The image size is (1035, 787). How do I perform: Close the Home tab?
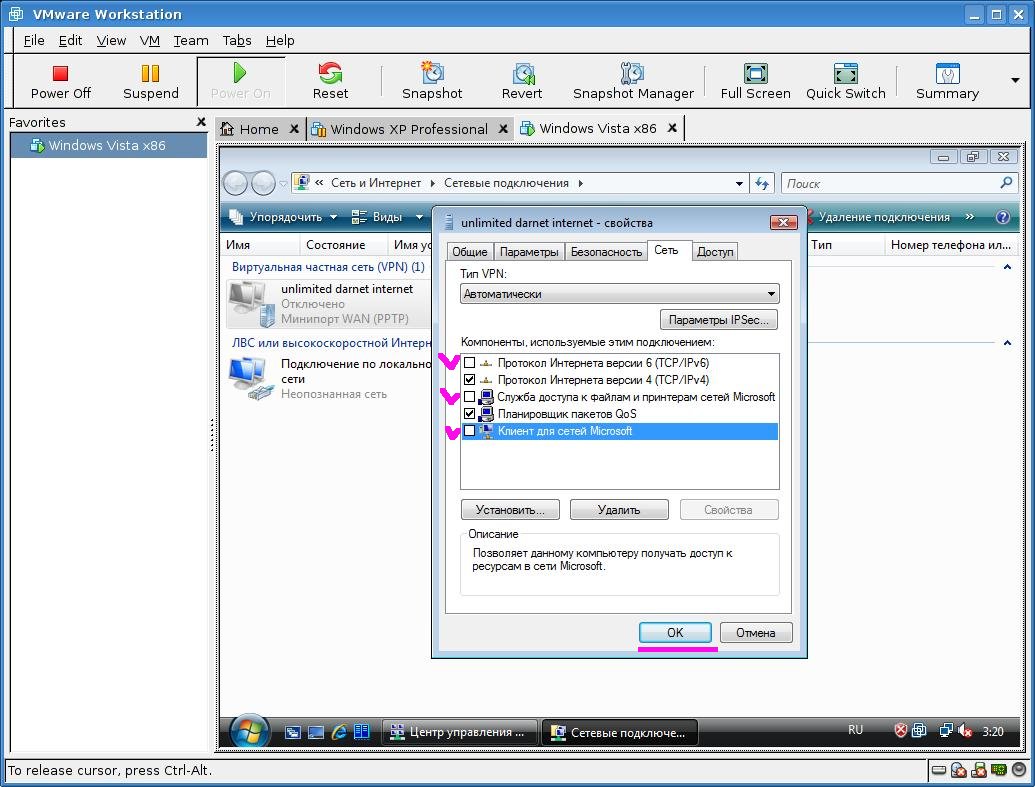(x=294, y=129)
